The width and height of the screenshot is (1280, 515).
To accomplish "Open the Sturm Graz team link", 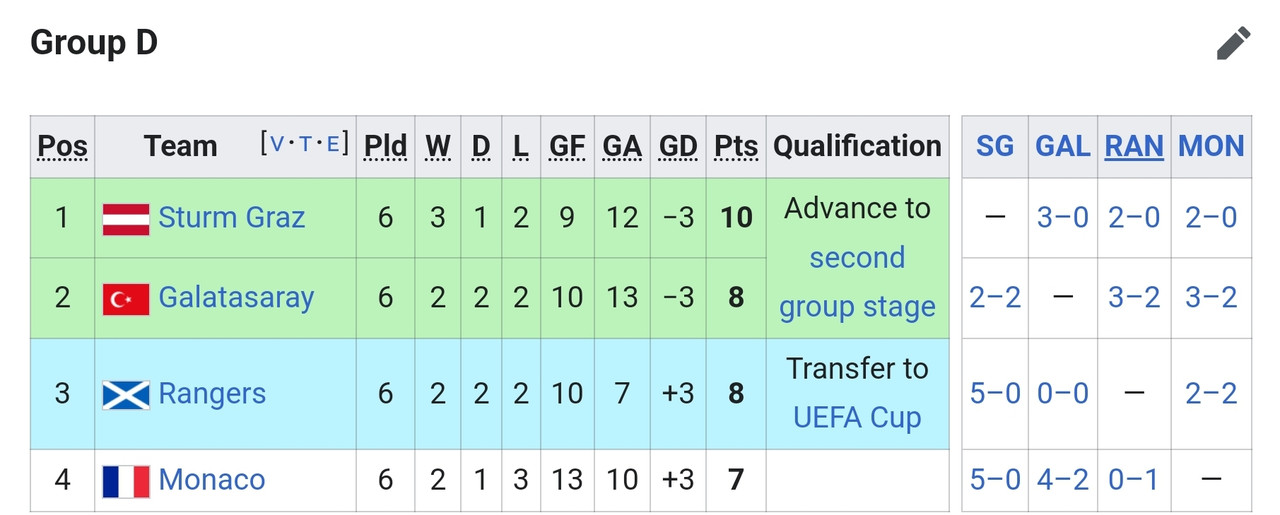I will 232,218.
